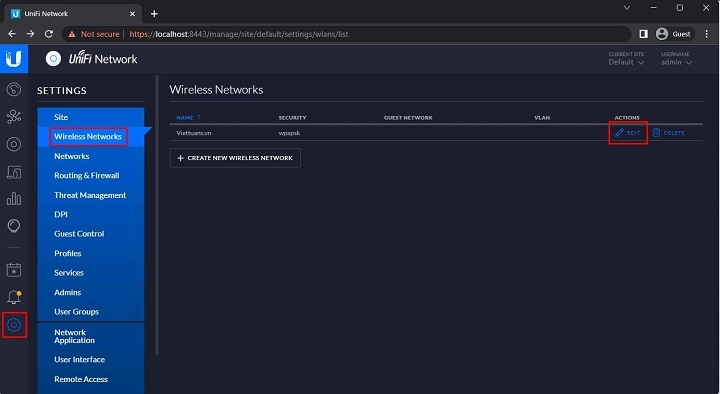Click the Not secure warning icon
The height and width of the screenshot is (394, 720).
click(72, 34)
